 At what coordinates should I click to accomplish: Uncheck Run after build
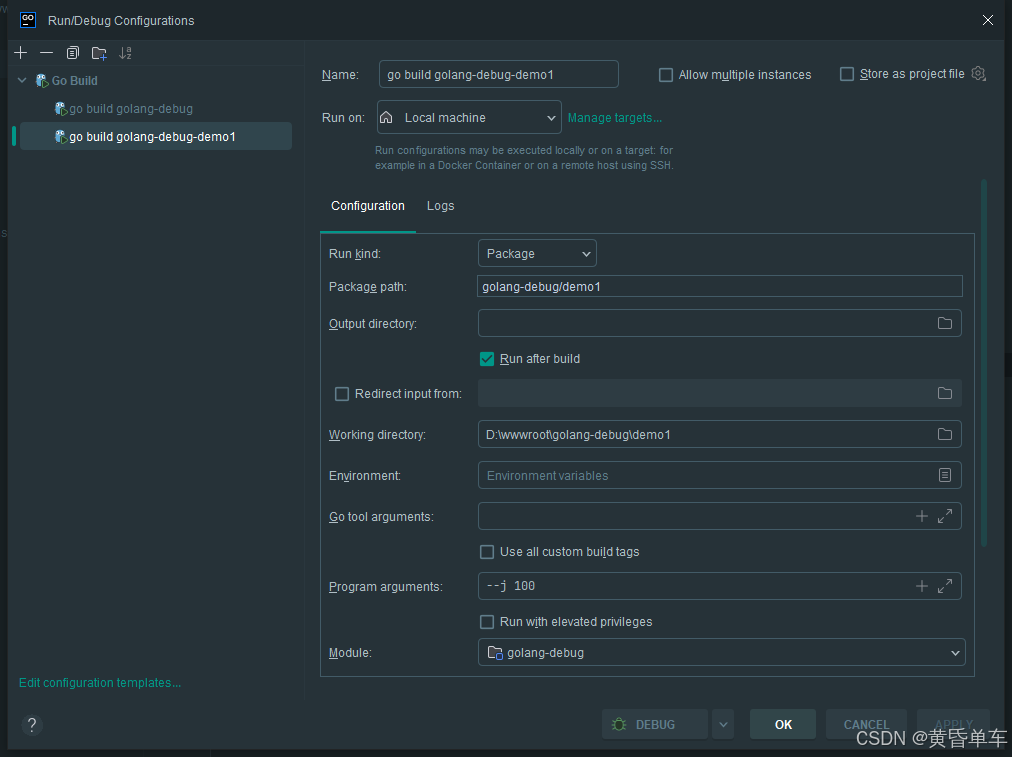(487, 359)
